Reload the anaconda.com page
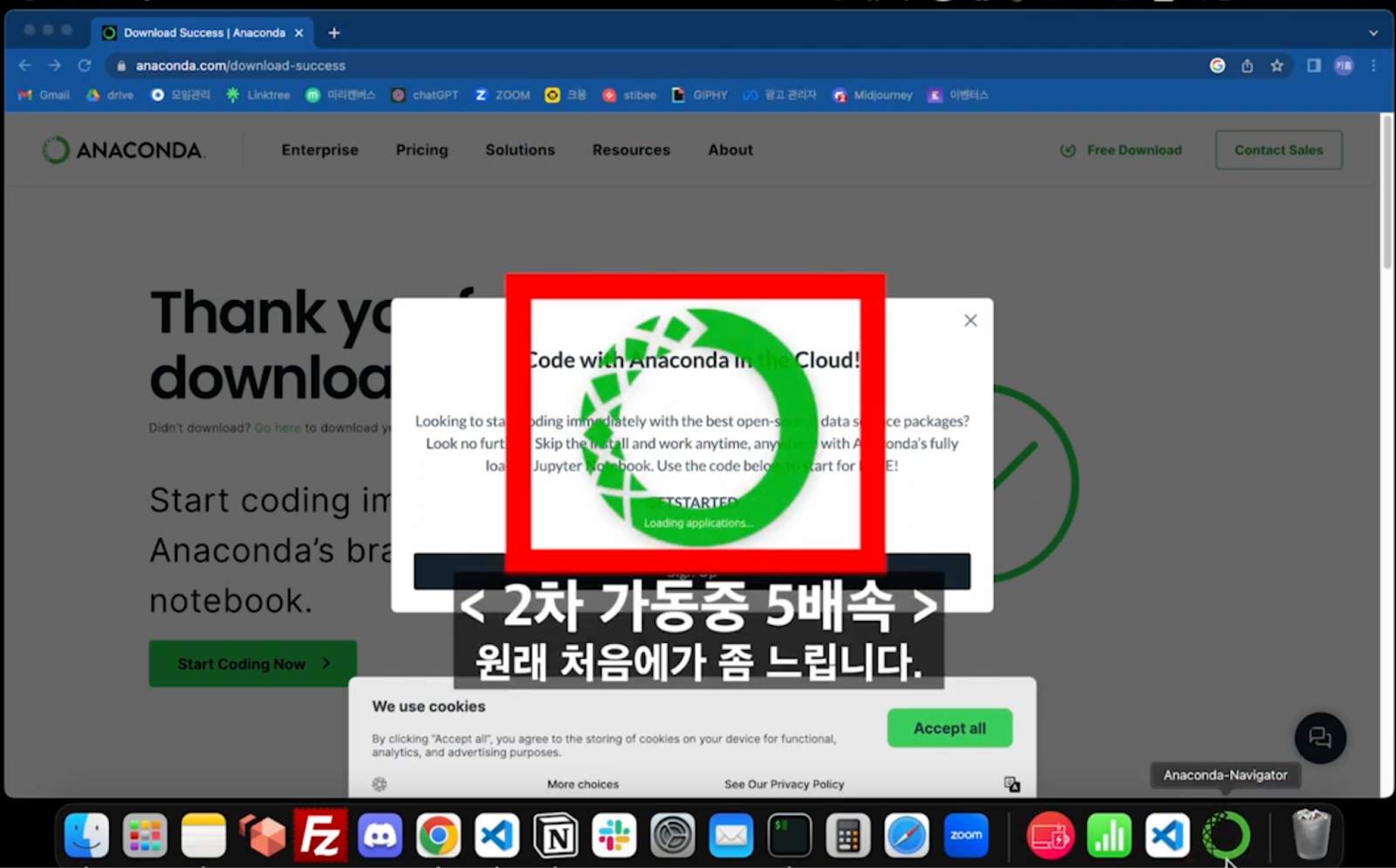1396x868 pixels. point(85,65)
